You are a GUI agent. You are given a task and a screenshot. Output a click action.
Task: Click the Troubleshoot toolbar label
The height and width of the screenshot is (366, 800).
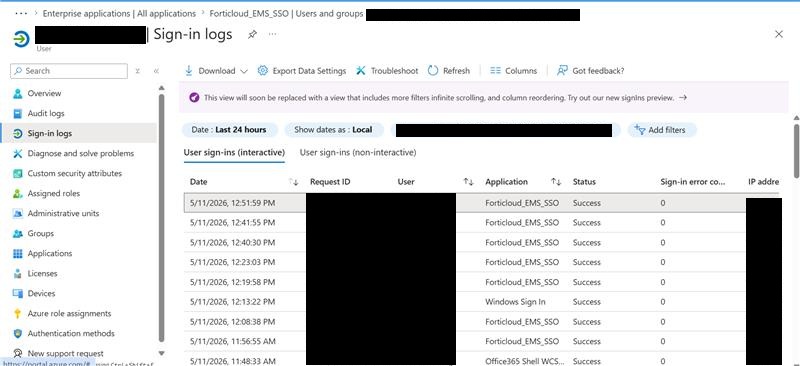[394, 71]
